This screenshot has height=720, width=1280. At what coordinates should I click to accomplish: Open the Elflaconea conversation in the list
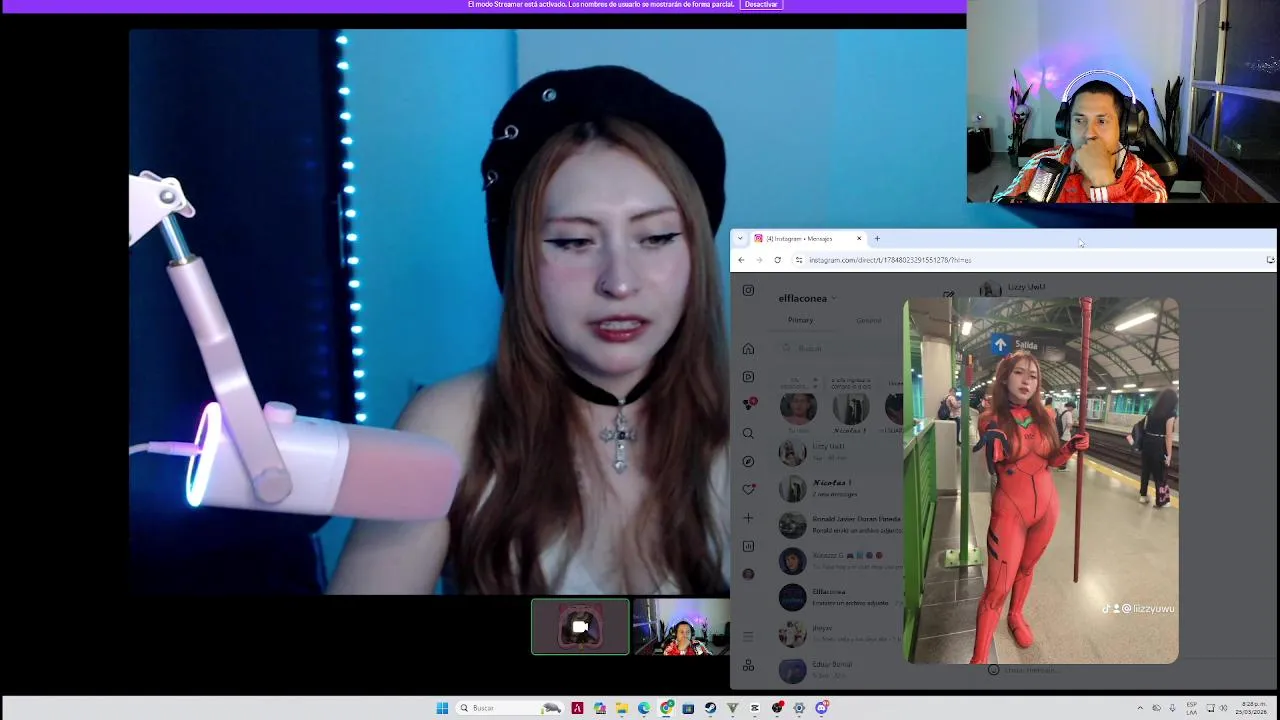(x=840, y=597)
